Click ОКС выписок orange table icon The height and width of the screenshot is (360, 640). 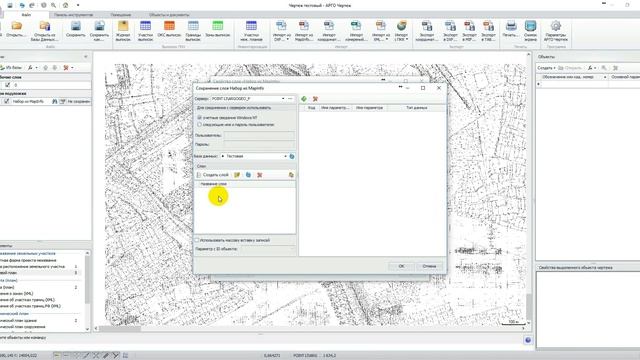click(169, 26)
